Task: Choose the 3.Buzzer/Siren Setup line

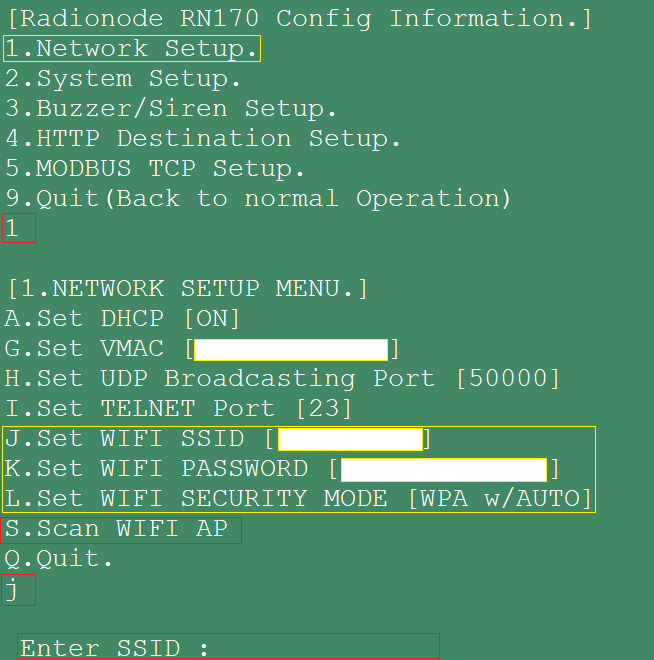Action: [x=171, y=109]
